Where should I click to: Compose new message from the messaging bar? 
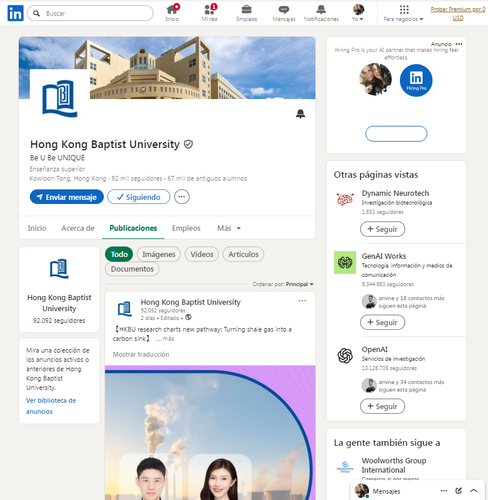pyautogui.click(x=459, y=490)
